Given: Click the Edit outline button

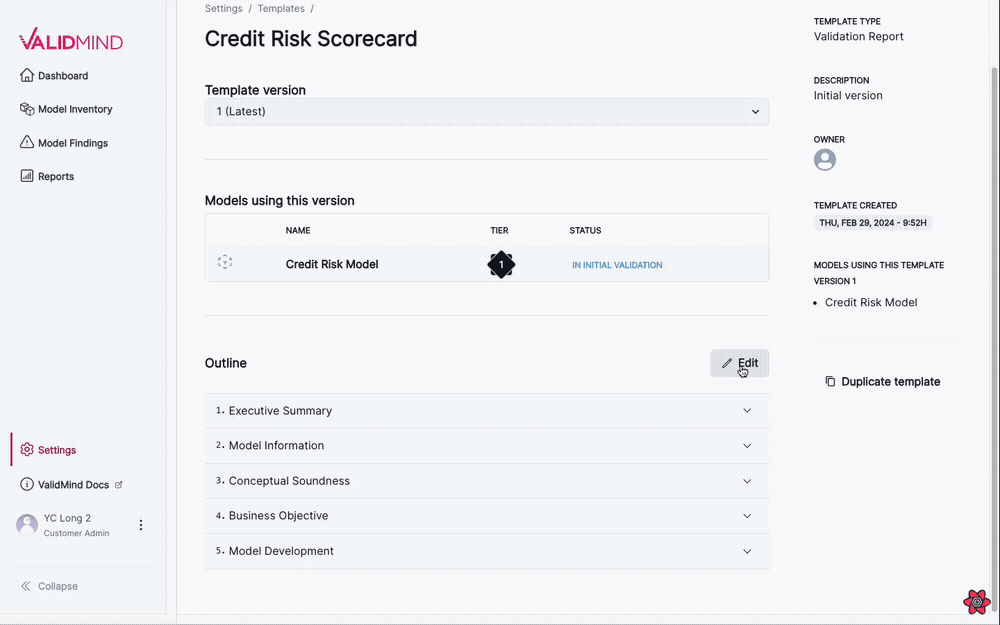Looking at the screenshot, I should (x=740, y=363).
